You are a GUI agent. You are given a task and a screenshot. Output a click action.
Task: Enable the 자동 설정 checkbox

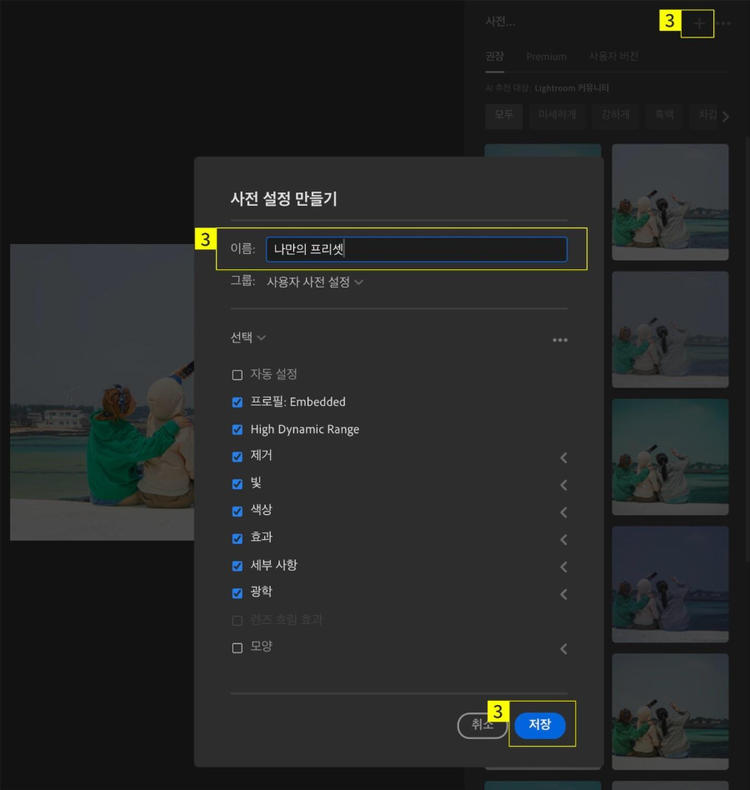[x=237, y=375]
